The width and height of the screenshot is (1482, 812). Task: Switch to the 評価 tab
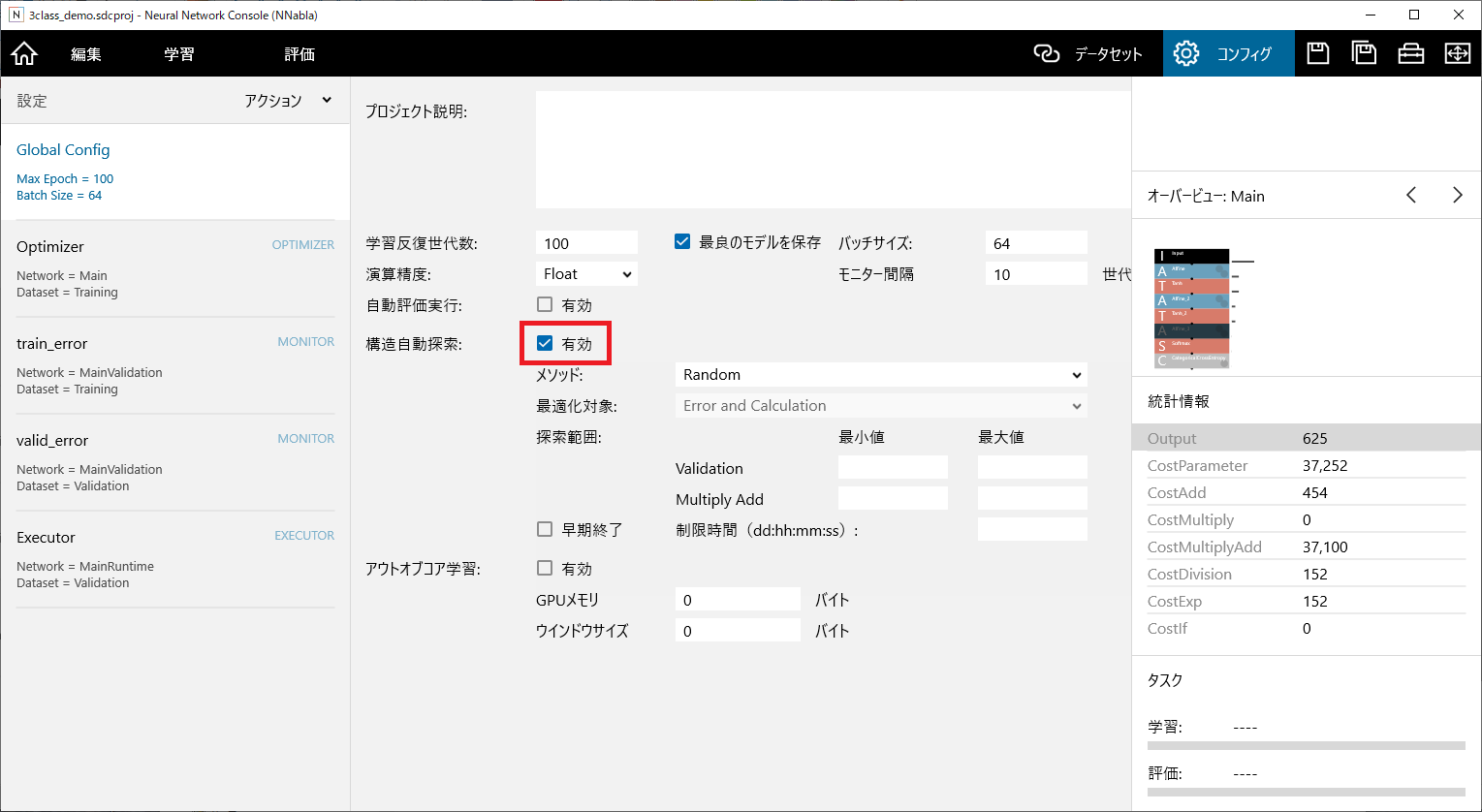pyautogui.click(x=300, y=54)
